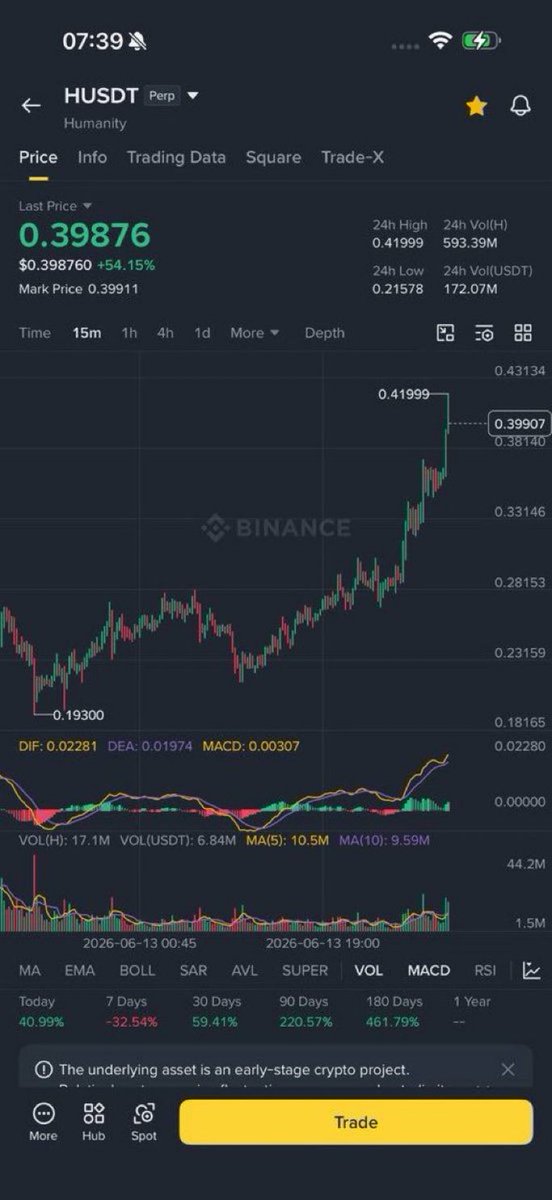
Task: Enable the AVL indicator
Action: [244, 970]
